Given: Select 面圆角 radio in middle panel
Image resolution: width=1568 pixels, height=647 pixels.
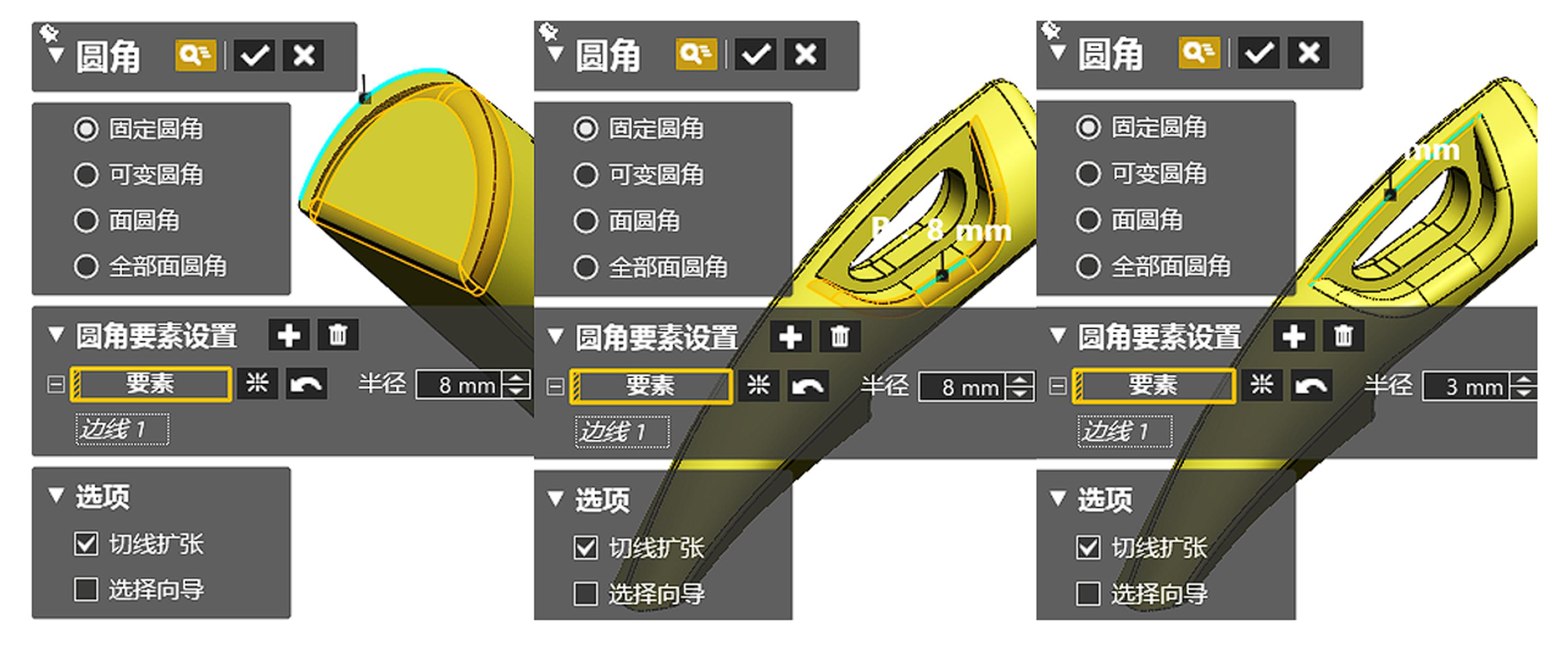Looking at the screenshot, I should pos(586,221).
